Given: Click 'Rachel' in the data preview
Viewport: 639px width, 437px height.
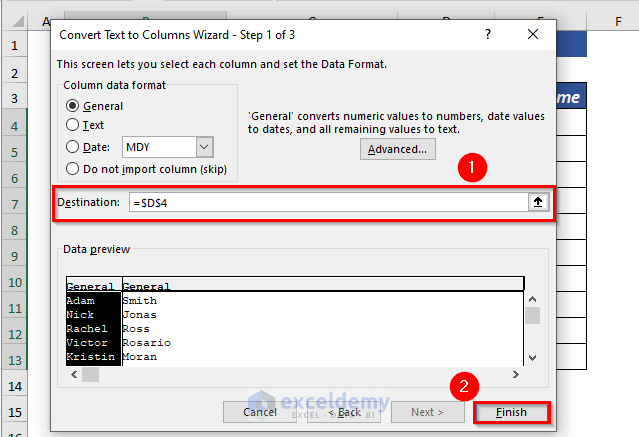Looking at the screenshot, I should point(87,329).
